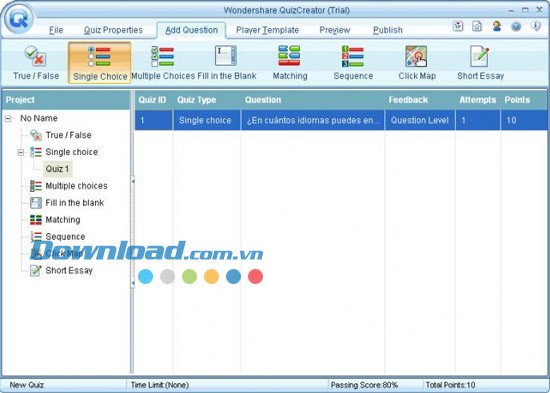Screen dimensions: 550x393
Task: Select No Name project in tree
Action: point(39,118)
